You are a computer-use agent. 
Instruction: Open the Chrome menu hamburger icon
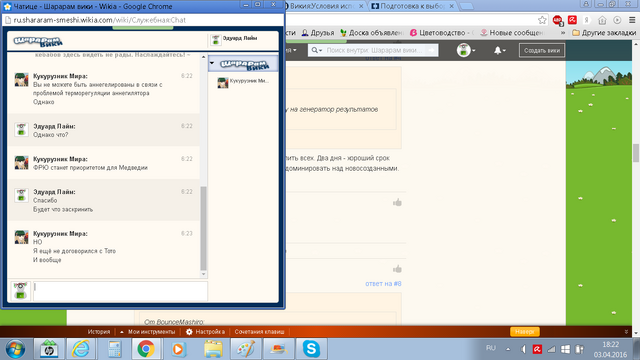click(632, 20)
